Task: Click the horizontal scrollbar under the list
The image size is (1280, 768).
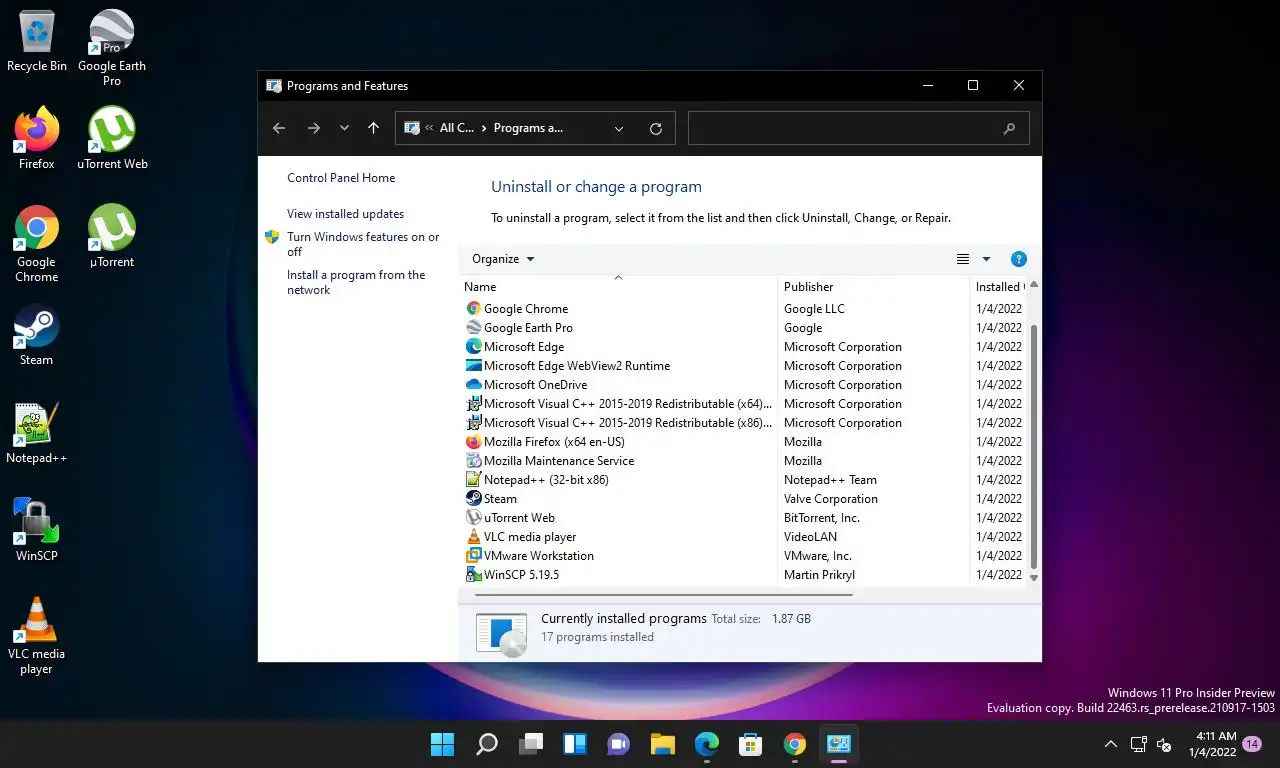Action: tap(664, 594)
